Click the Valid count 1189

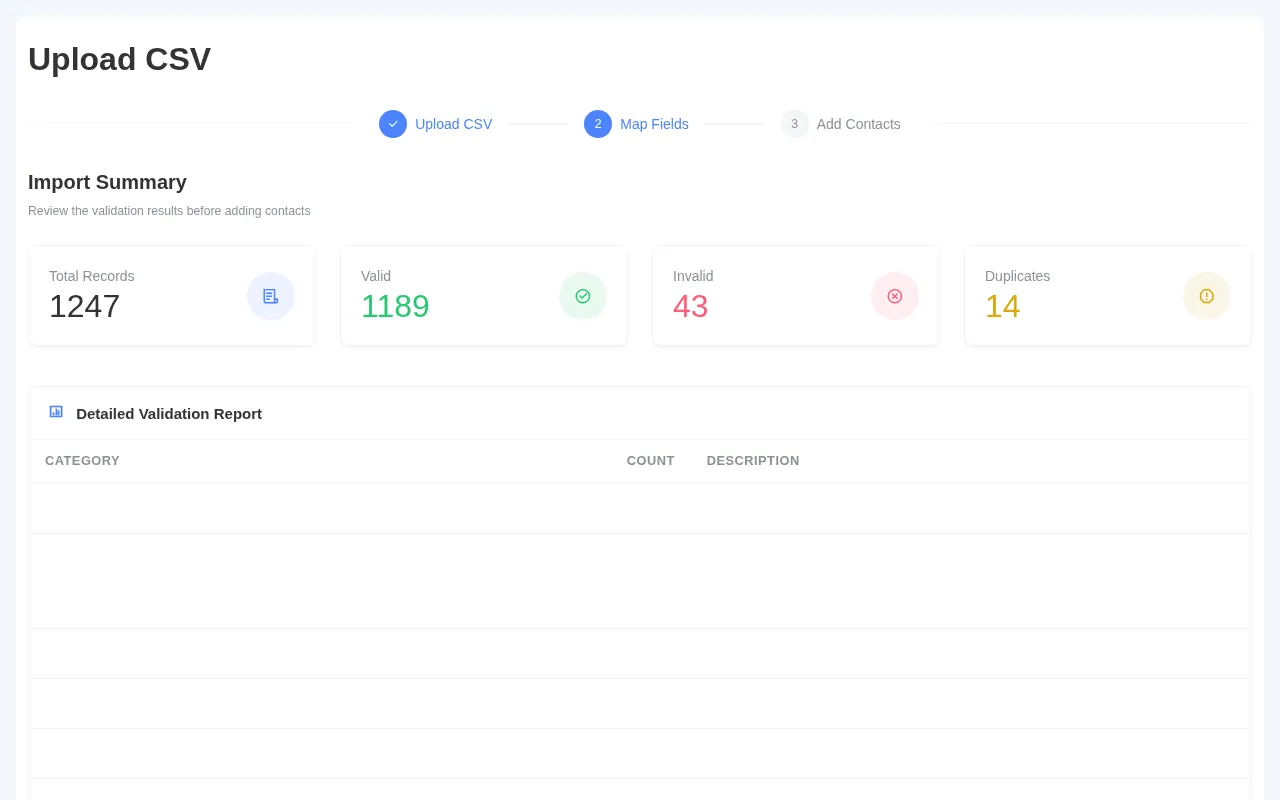(x=395, y=306)
